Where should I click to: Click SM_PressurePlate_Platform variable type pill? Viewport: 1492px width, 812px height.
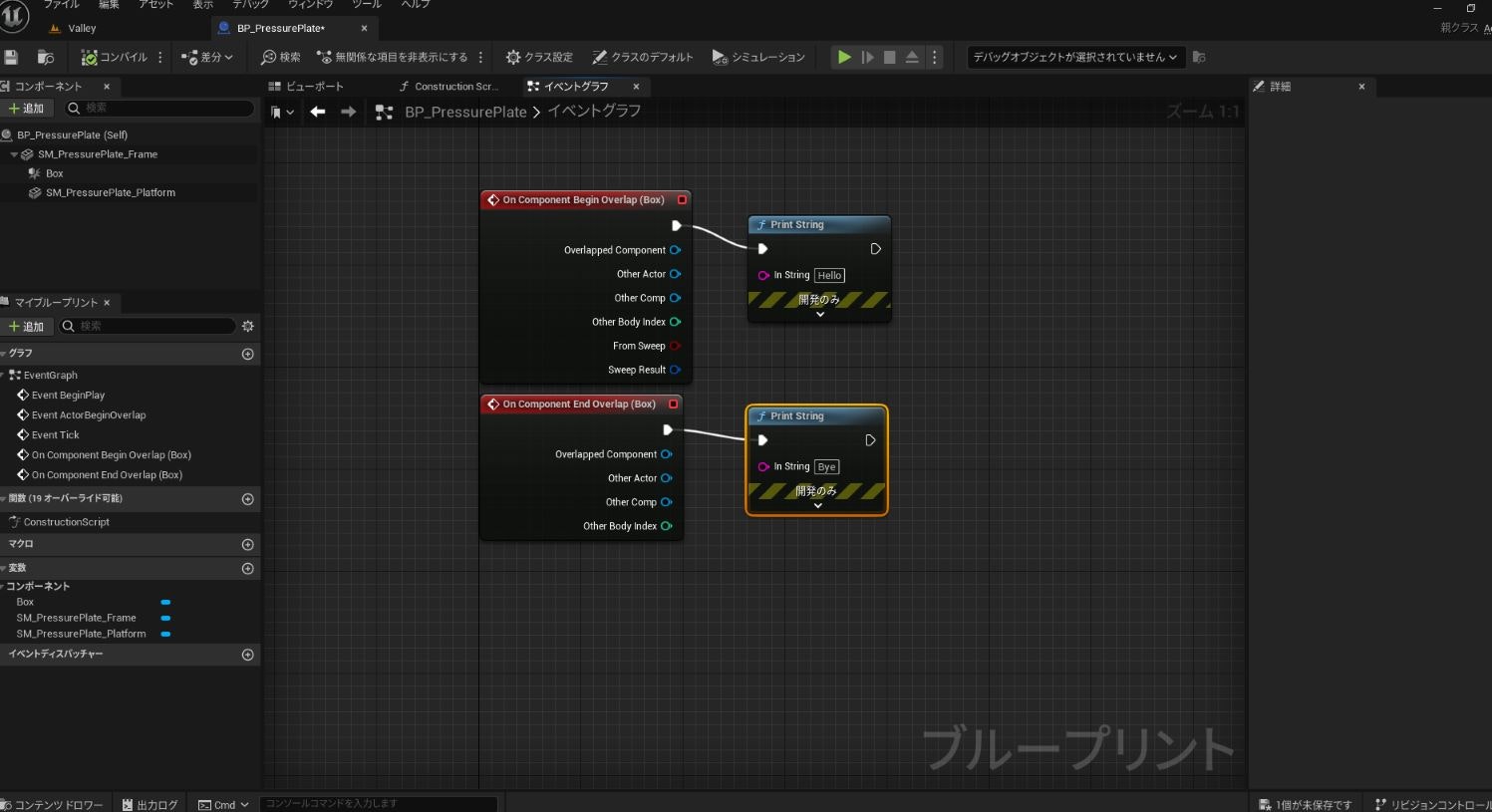point(165,635)
